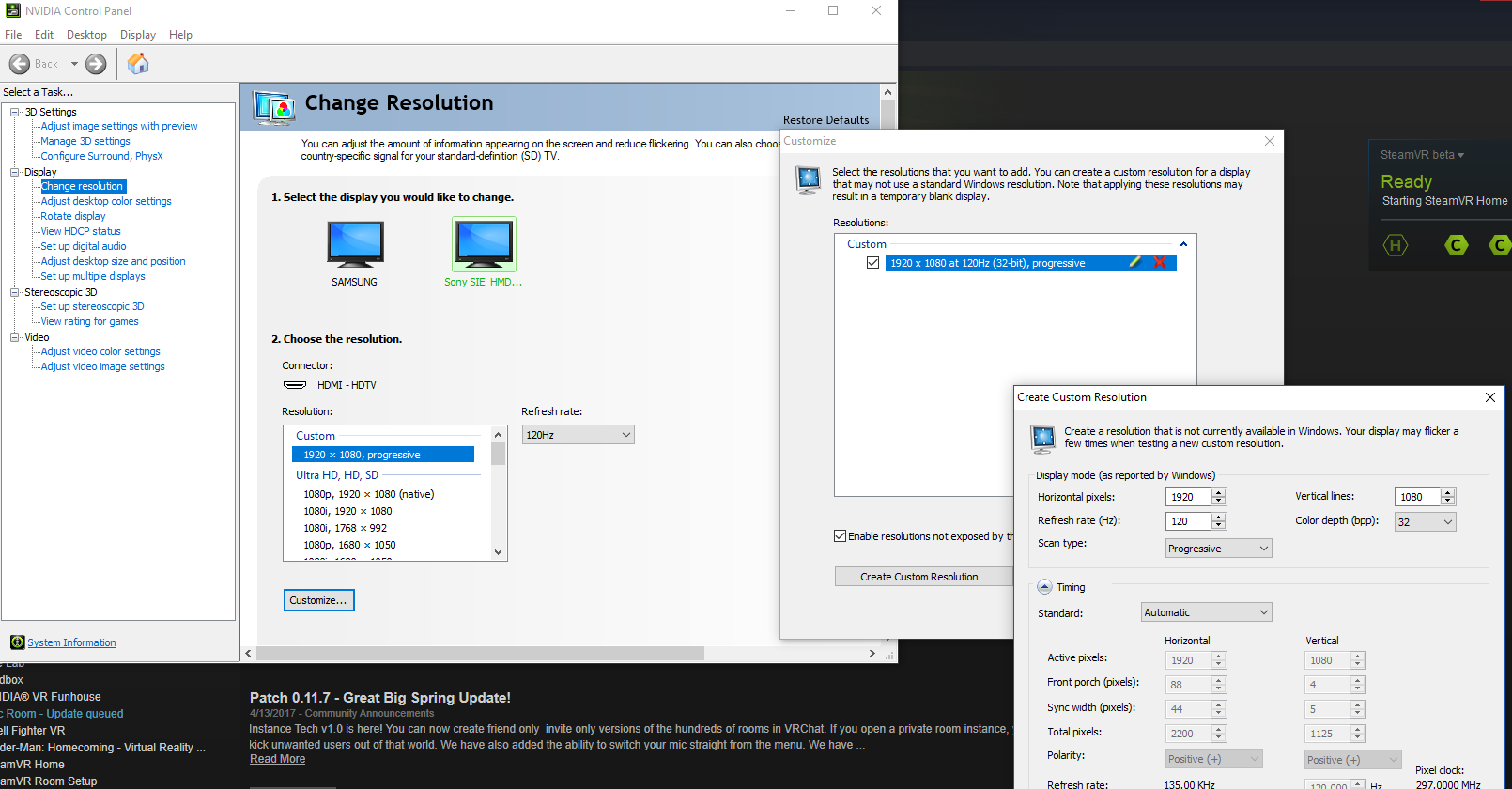Image resolution: width=1512 pixels, height=789 pixels.
Task: Open the timing Standard Automatic dropdown
Action: coord(1207,612)
